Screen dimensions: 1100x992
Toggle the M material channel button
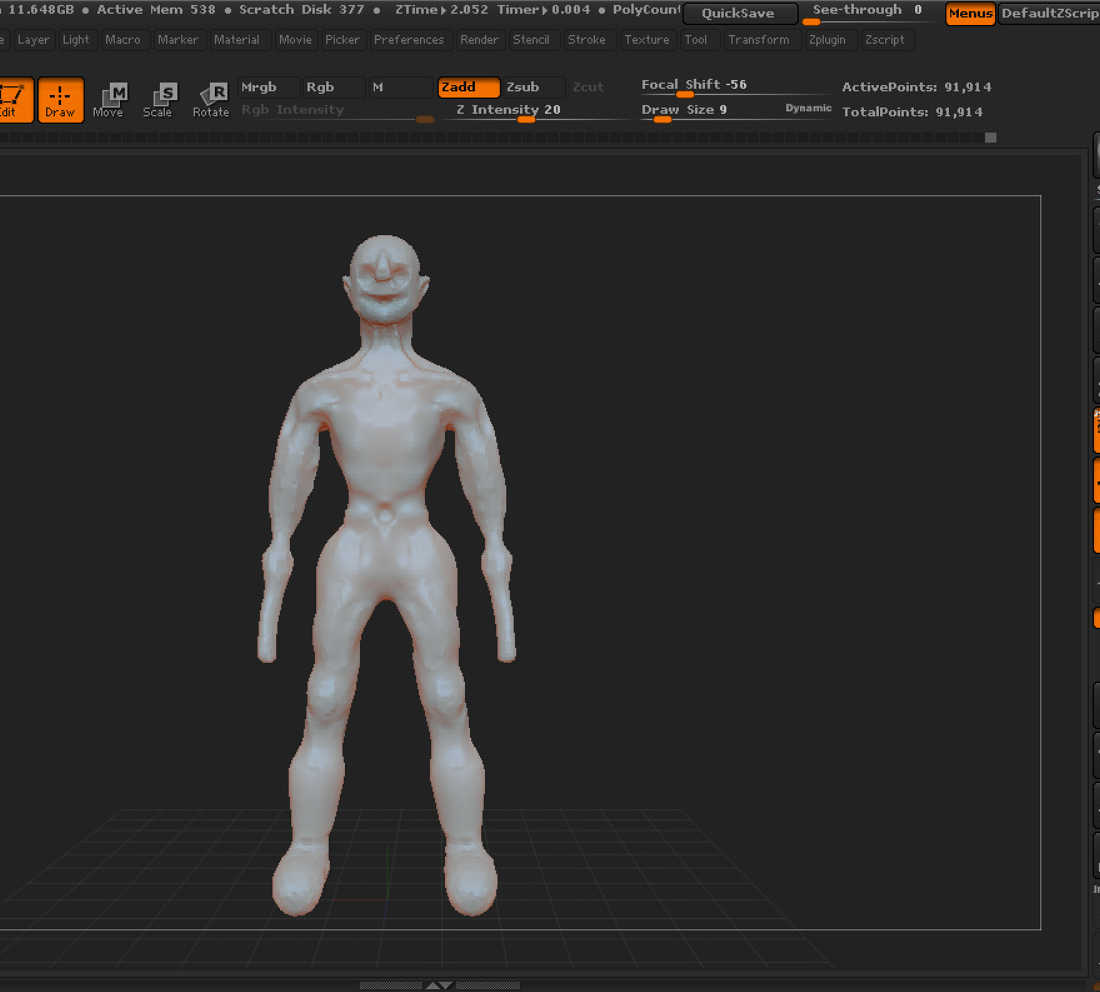point(401,87)
